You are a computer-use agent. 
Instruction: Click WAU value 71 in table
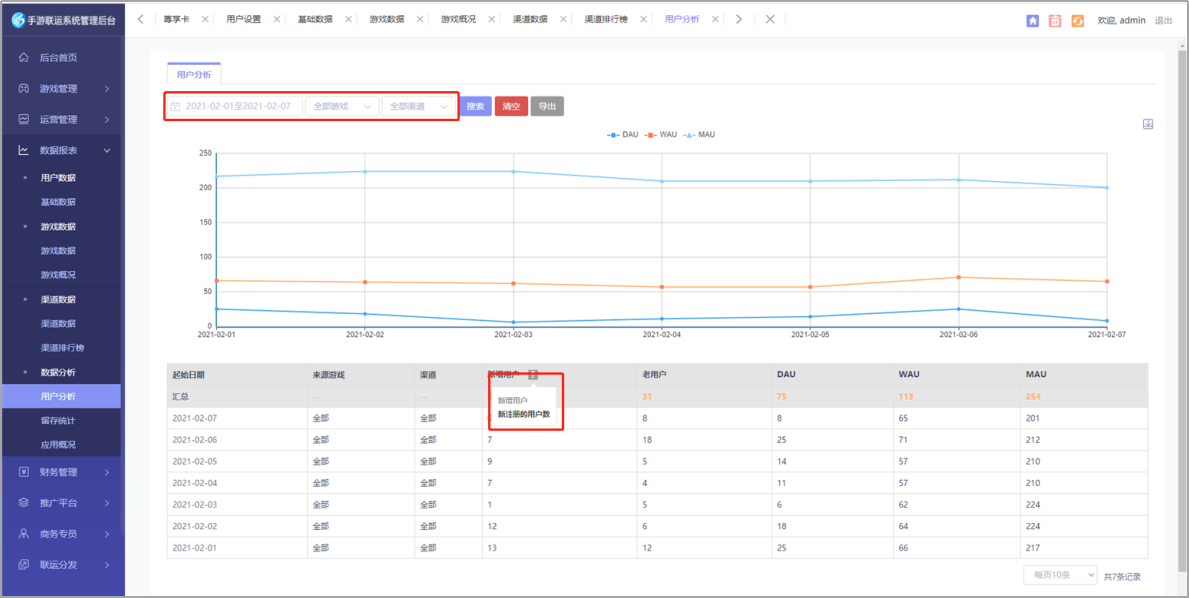[x=904, y=440]
